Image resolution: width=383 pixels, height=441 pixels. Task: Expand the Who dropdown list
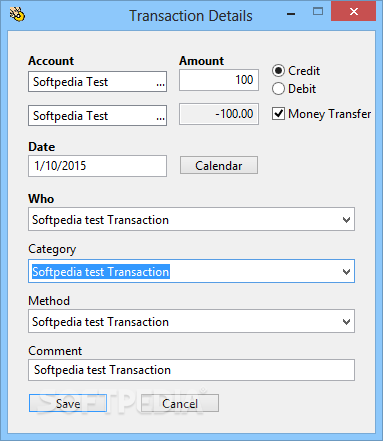(x=346, y=220)
